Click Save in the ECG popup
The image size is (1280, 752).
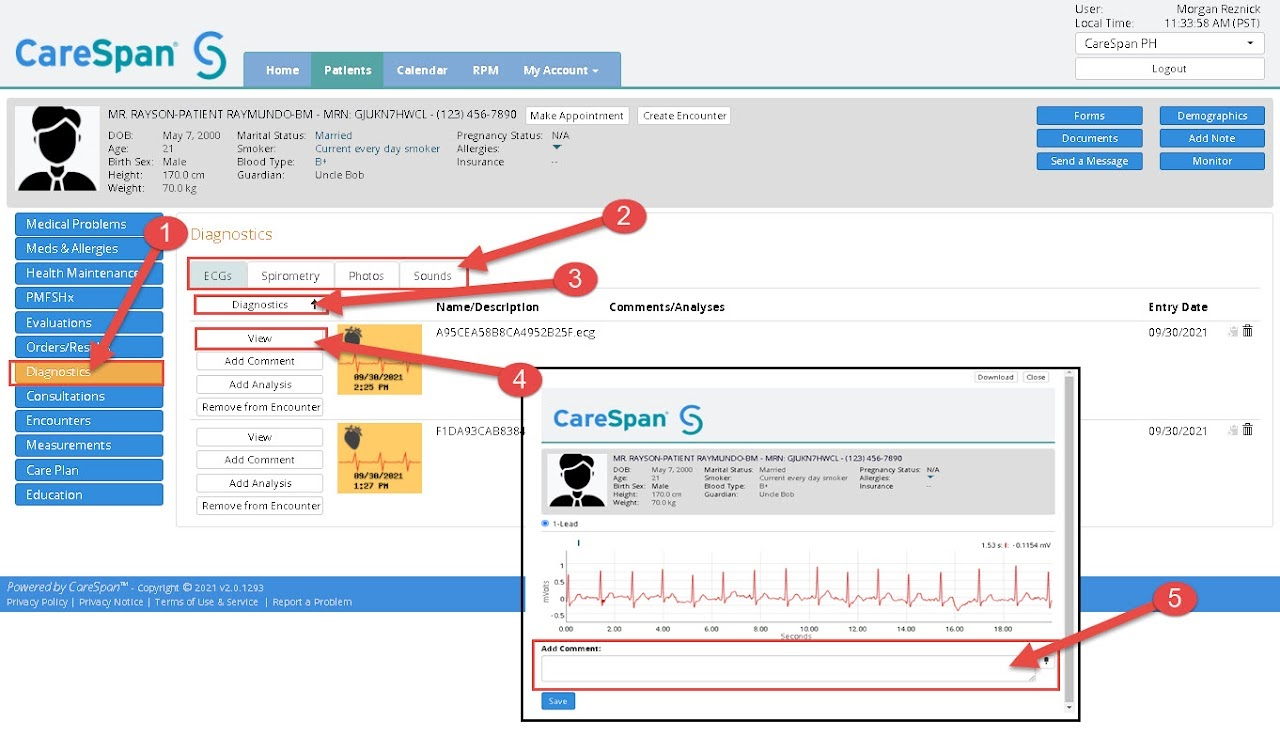(558, 701)
